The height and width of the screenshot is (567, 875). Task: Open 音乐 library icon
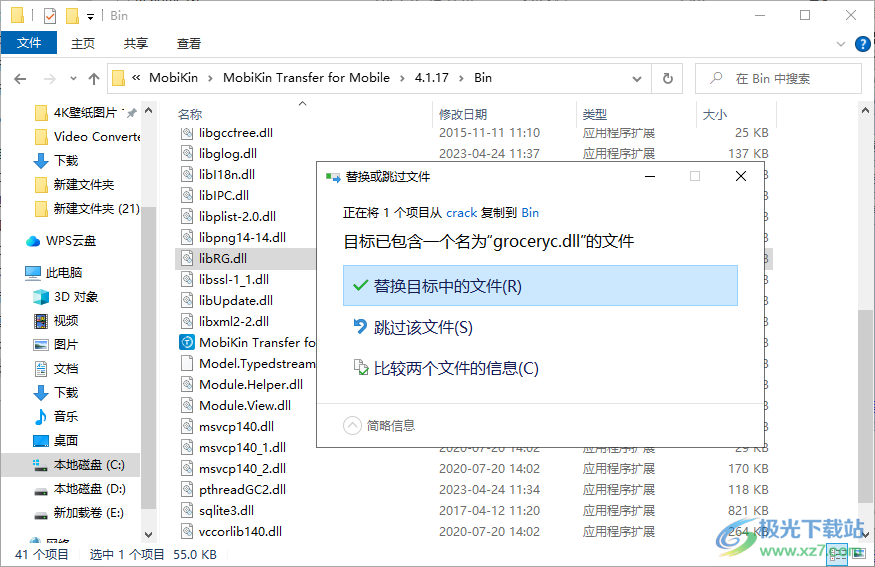point(41,416)
